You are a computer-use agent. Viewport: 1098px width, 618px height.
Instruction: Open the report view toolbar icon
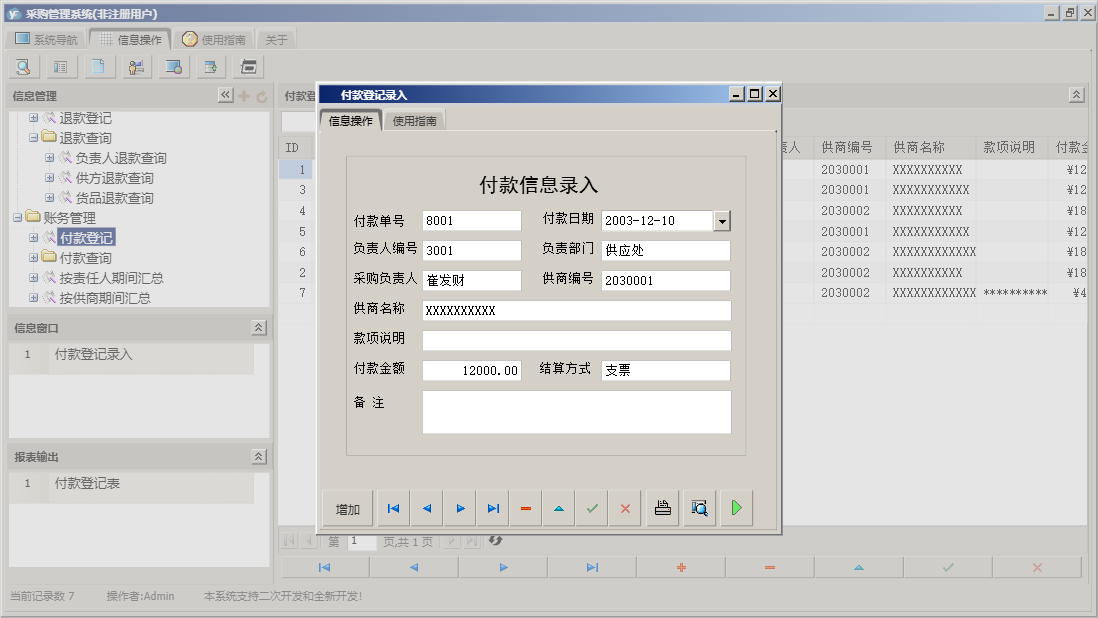point(248,66)
